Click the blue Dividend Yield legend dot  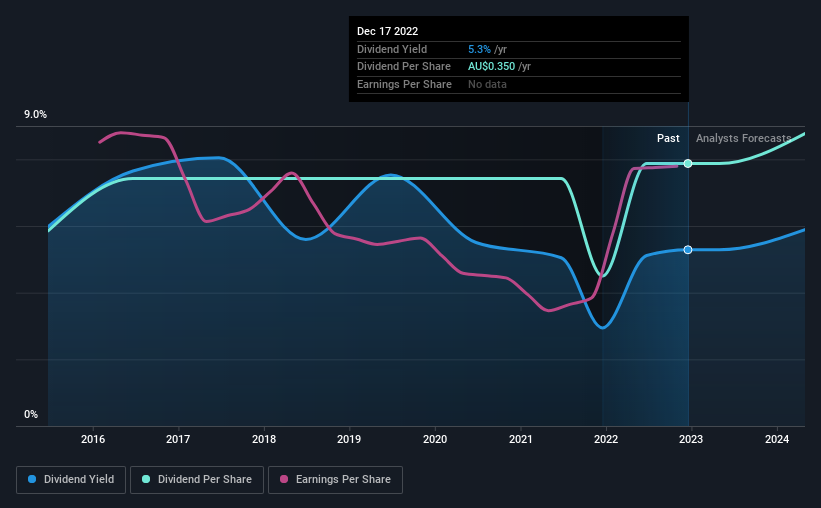pos(32,479)
